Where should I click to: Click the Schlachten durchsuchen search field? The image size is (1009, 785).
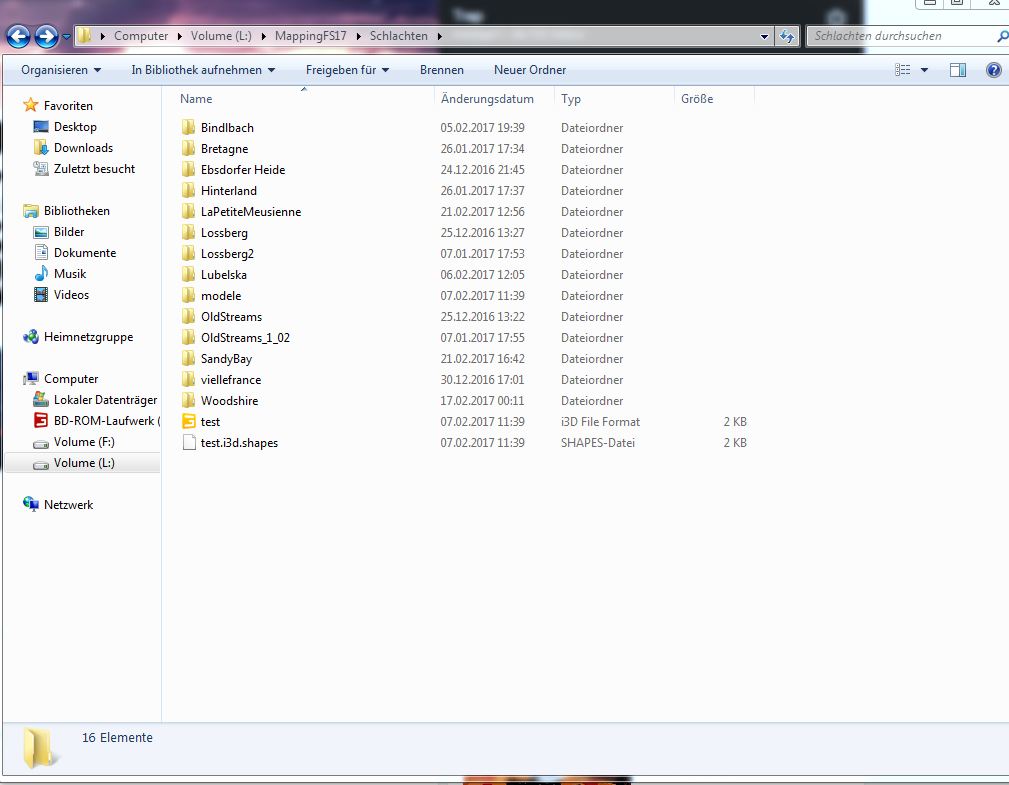click(900, 36)
